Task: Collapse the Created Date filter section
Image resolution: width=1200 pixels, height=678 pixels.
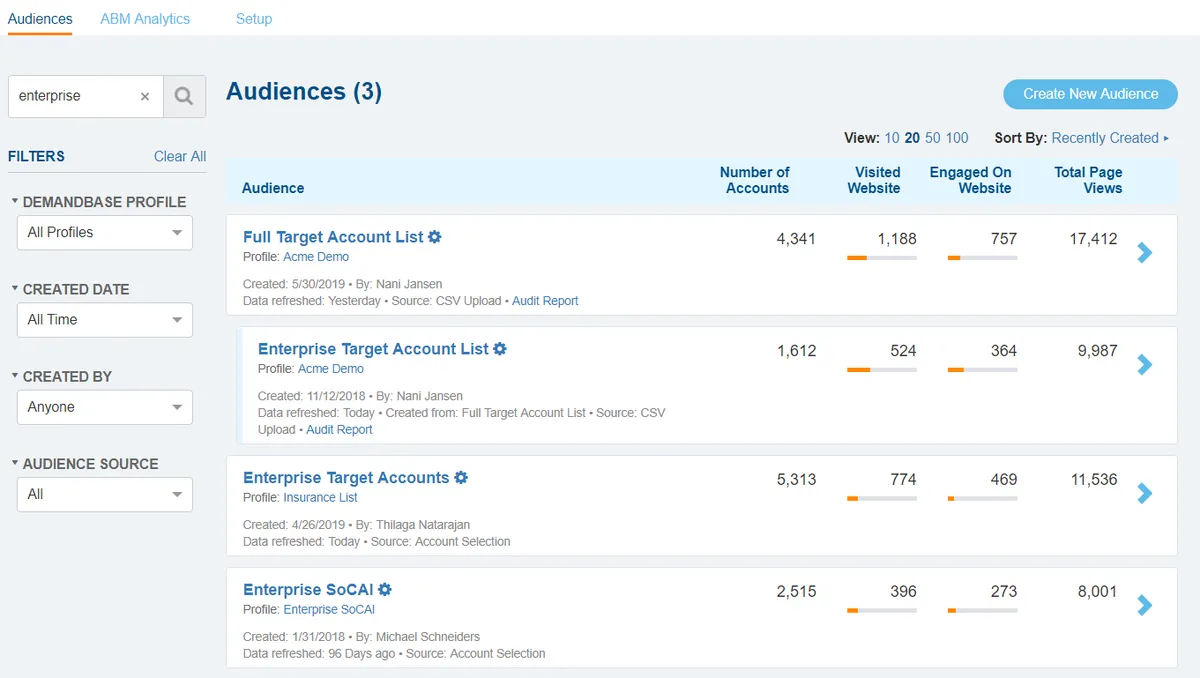Action: (x=15, y=289)
